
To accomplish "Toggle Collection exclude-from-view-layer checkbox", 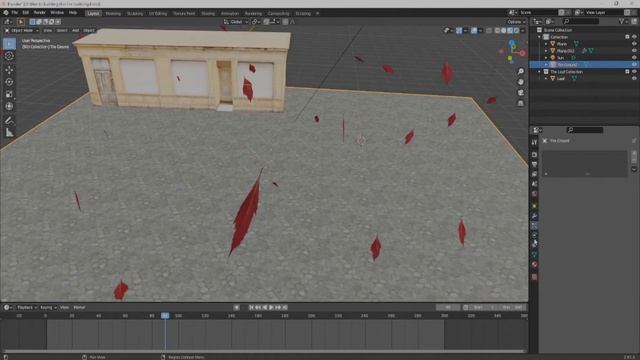I will click(627, 37).
